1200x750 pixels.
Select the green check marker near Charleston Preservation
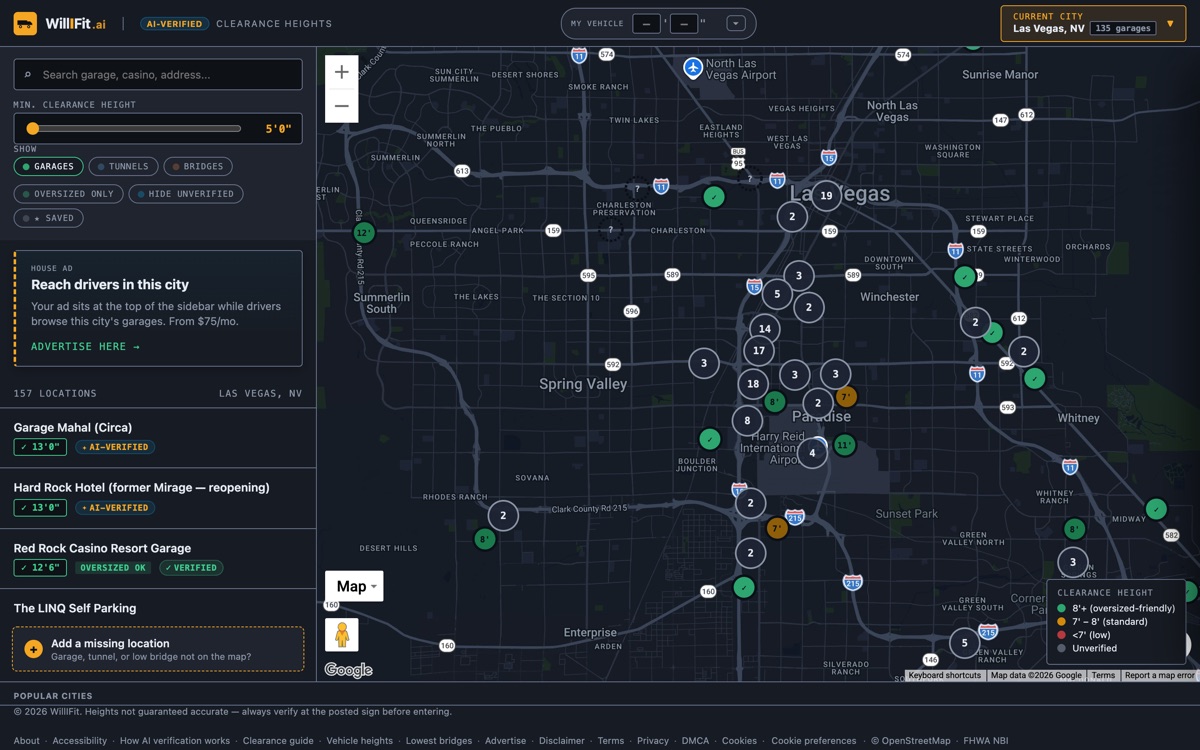point(714,197)
